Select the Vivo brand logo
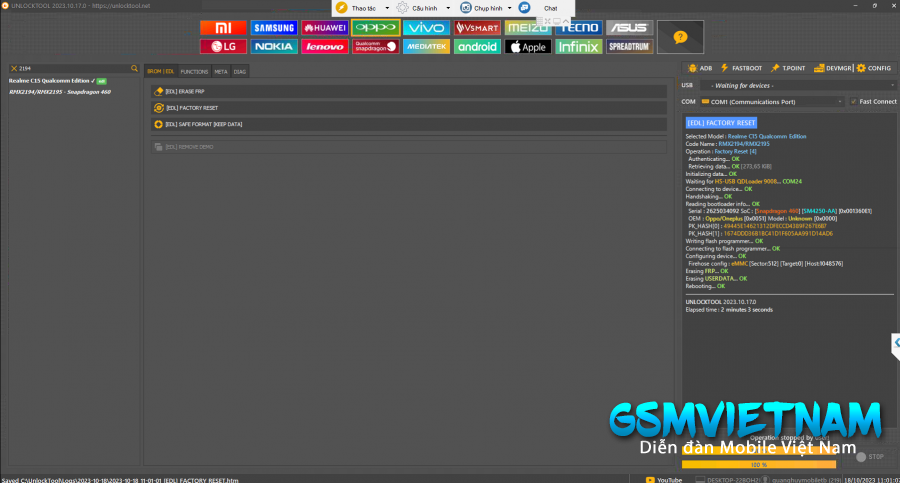This screenshot has width=900, height=483. pyautogui.click(x=426, y=28)
